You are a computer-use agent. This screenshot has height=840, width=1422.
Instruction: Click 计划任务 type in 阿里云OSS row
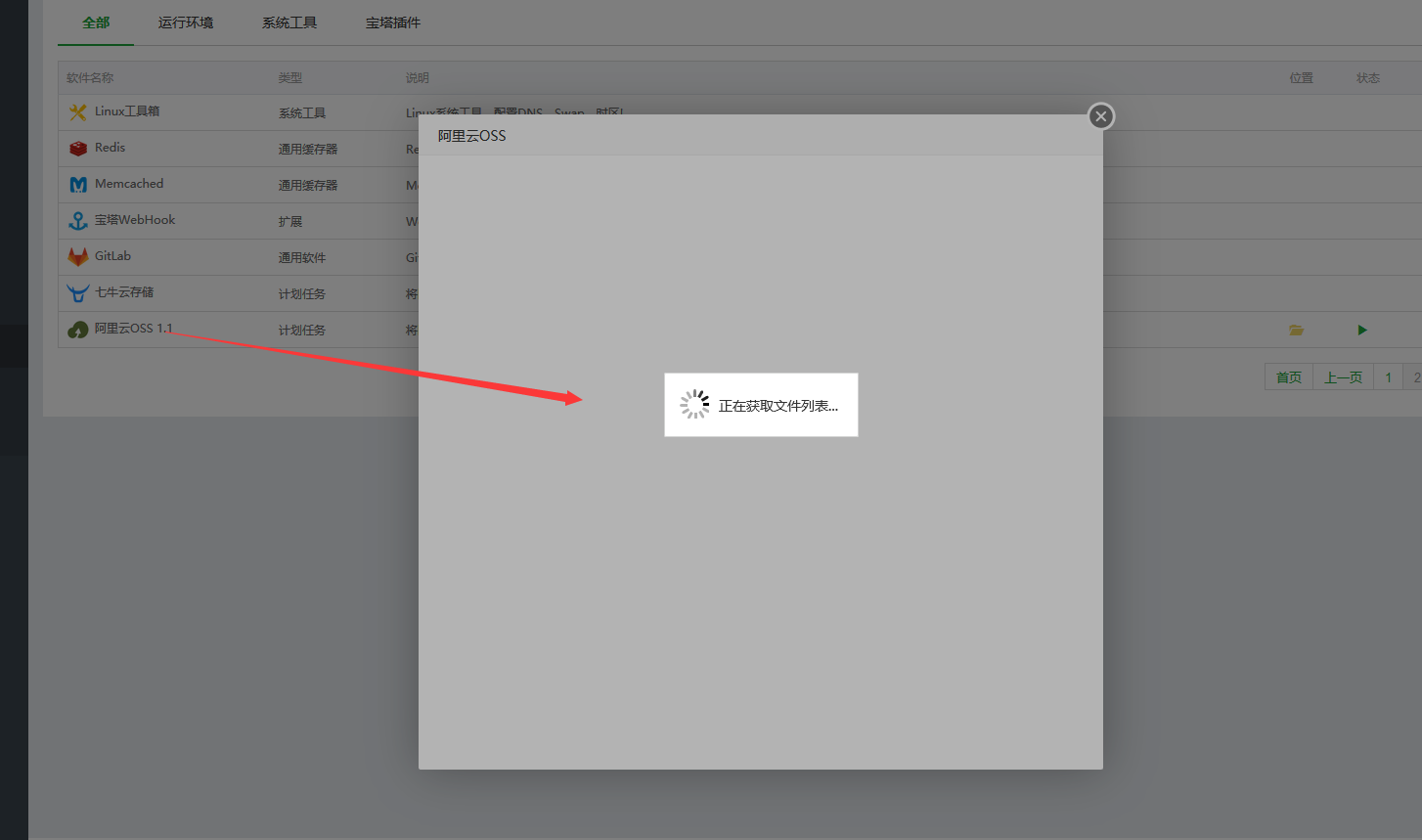point(302,331)
